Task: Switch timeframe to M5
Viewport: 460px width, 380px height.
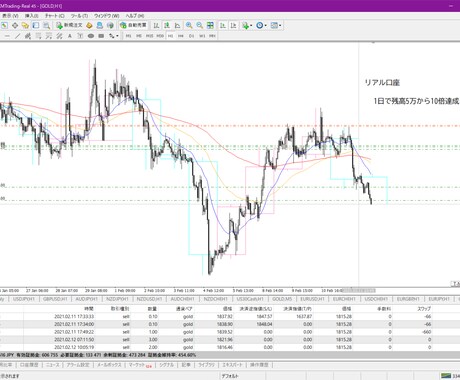Action: coord(139,36)
